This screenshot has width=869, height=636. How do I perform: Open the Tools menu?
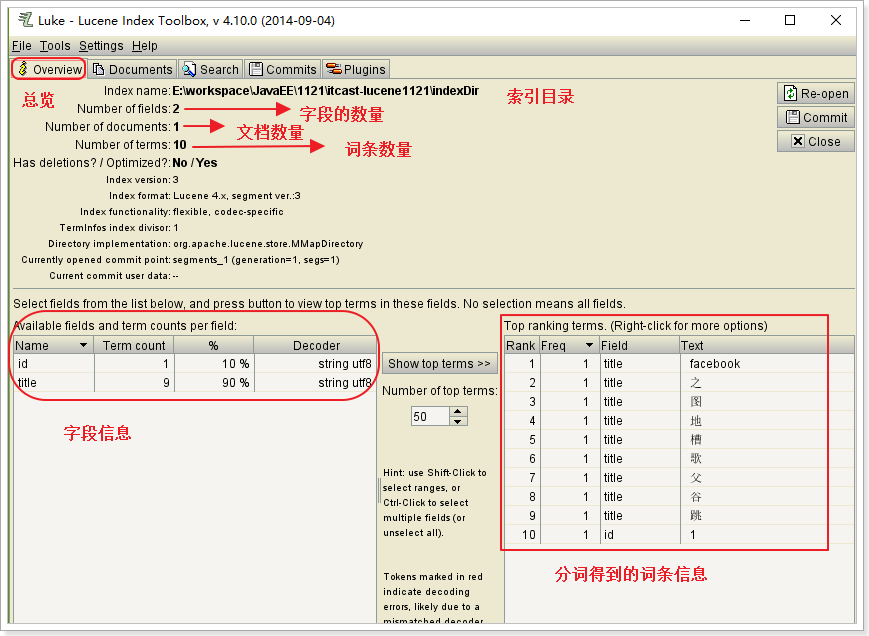(55, 45)
